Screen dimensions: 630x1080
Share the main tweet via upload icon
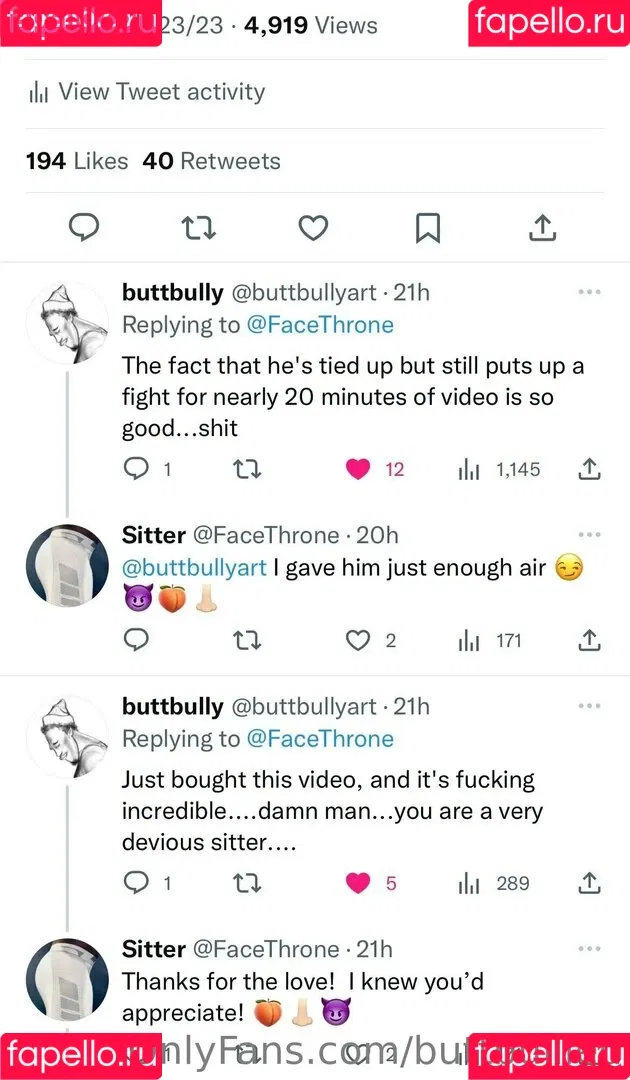point(542,228)
